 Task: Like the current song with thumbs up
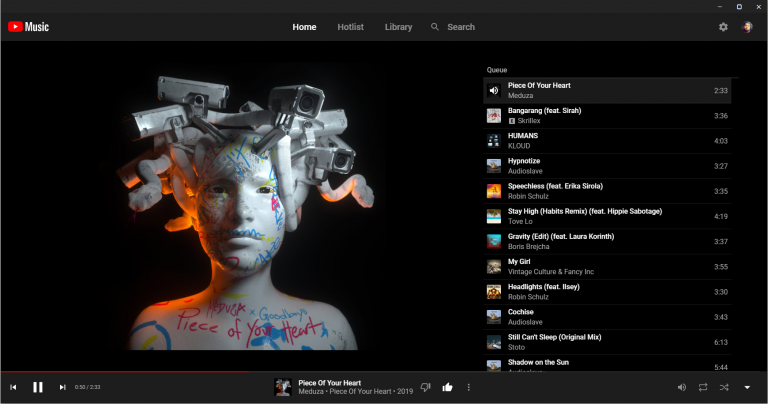tap(447, 387)
